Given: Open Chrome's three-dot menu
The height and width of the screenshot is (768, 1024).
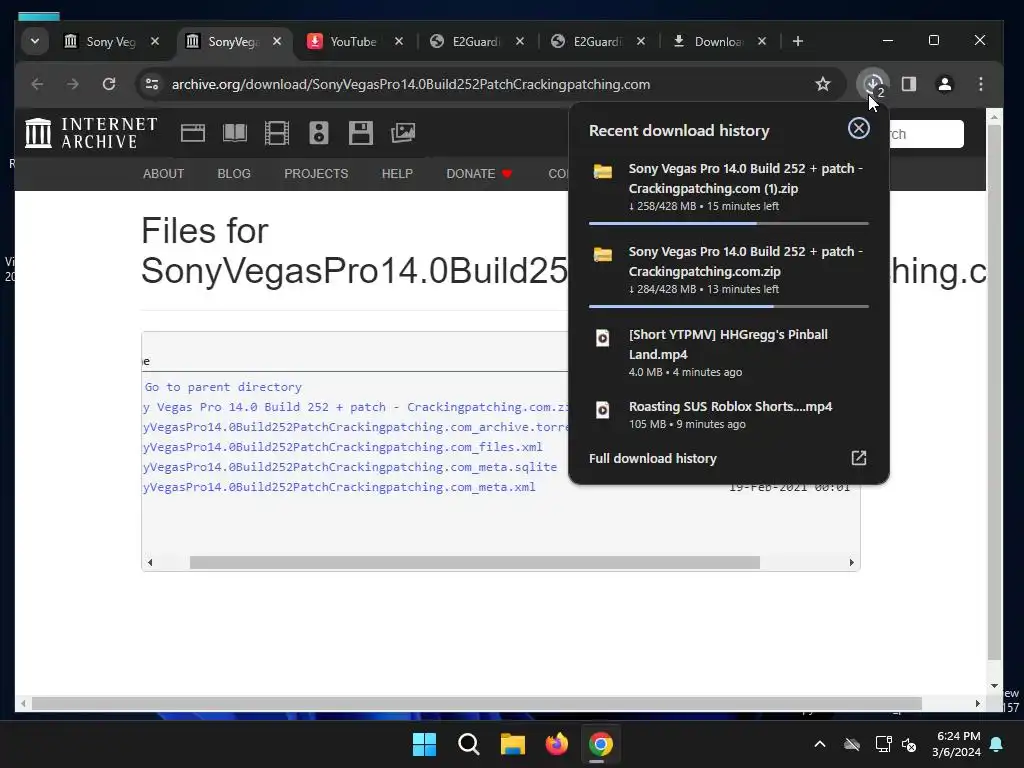Looking at the screenshot, I should [981, 84].
